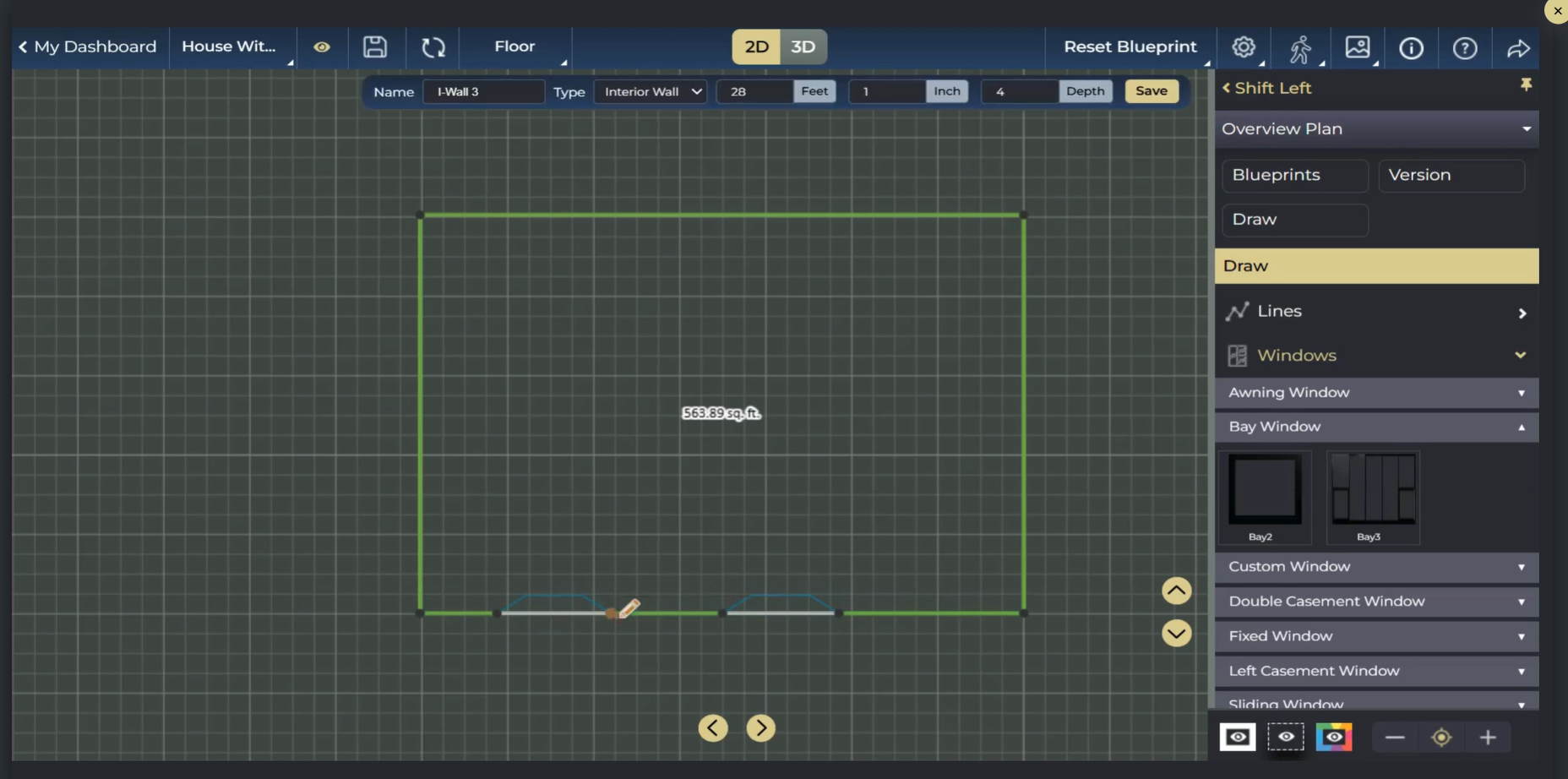The height and width of the screenshot is (779, 1568).
Task: Expand Custom Window category
Action: 1376,567
